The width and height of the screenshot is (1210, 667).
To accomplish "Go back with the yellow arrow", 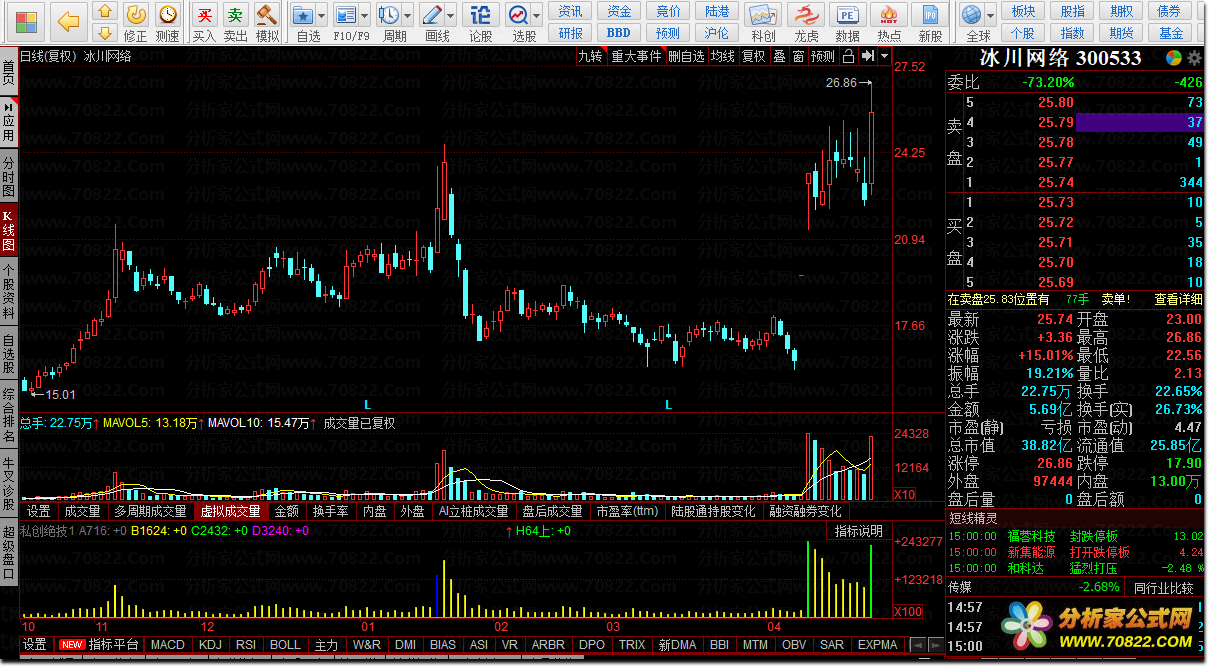I will pos(68,20).
